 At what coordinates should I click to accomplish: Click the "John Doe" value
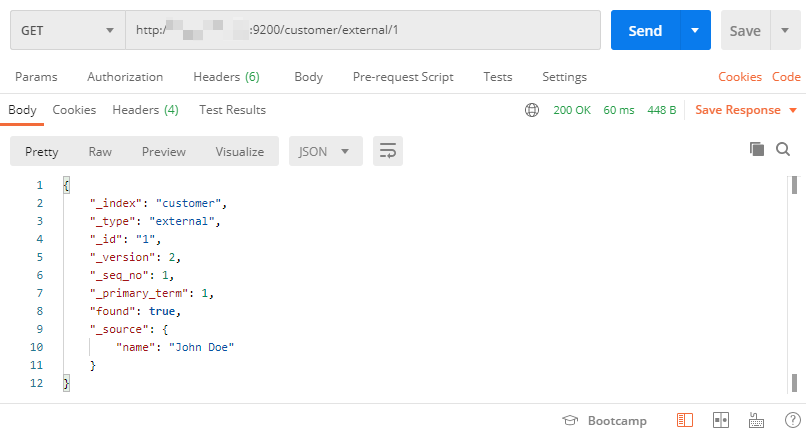202,347
